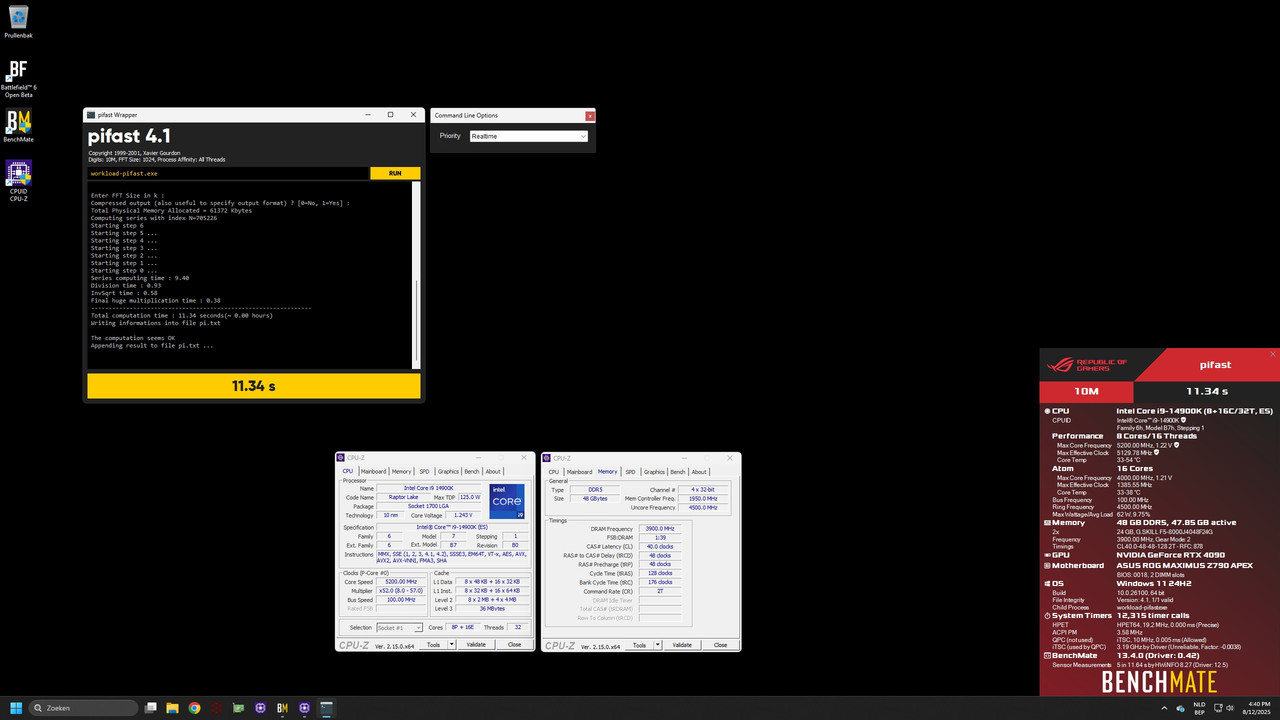Open Google Chrome from the taskbar
The image size is (1280, 720).
194,708
